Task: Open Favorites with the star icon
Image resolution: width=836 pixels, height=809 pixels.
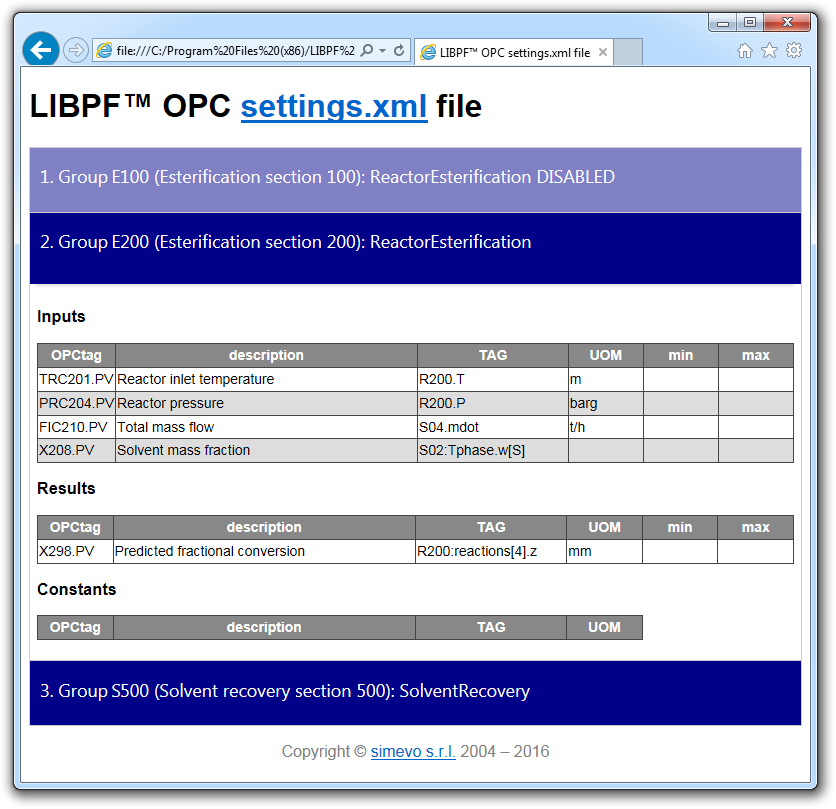Action: pos(769,51)
